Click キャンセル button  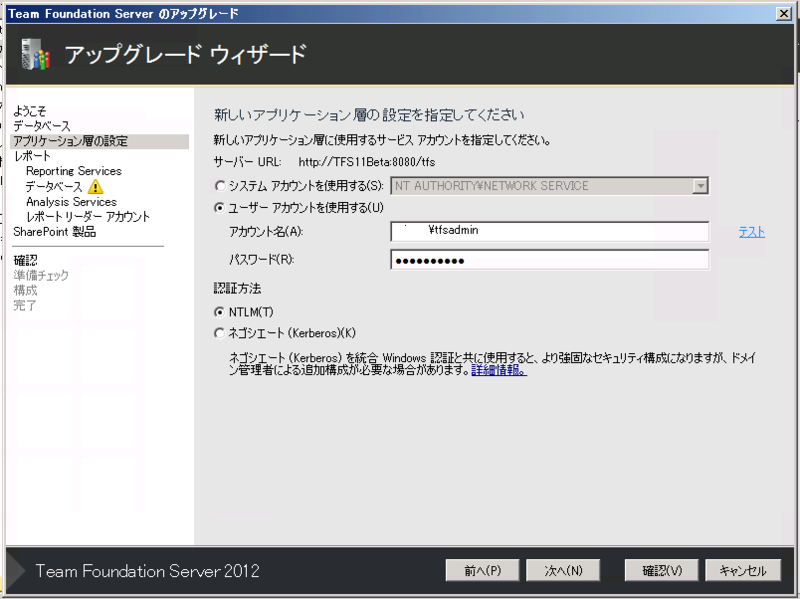pyautogui.click(x=743, y=570)
